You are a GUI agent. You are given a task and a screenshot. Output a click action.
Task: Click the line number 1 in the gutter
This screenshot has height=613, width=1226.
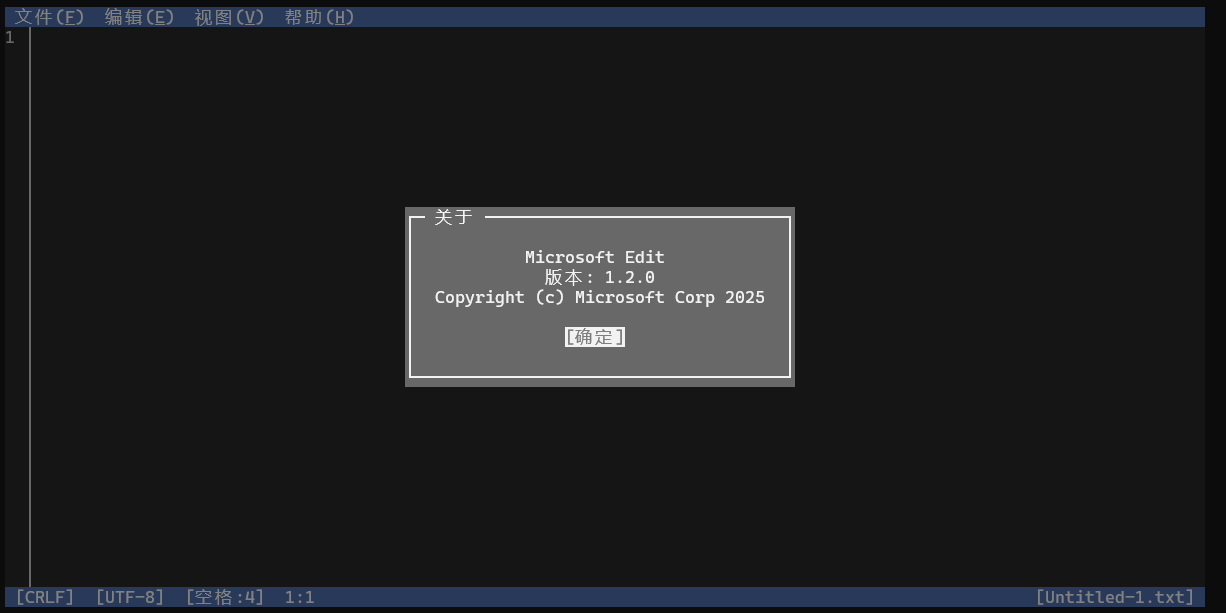pyautogui.click(x=10, y=37)
